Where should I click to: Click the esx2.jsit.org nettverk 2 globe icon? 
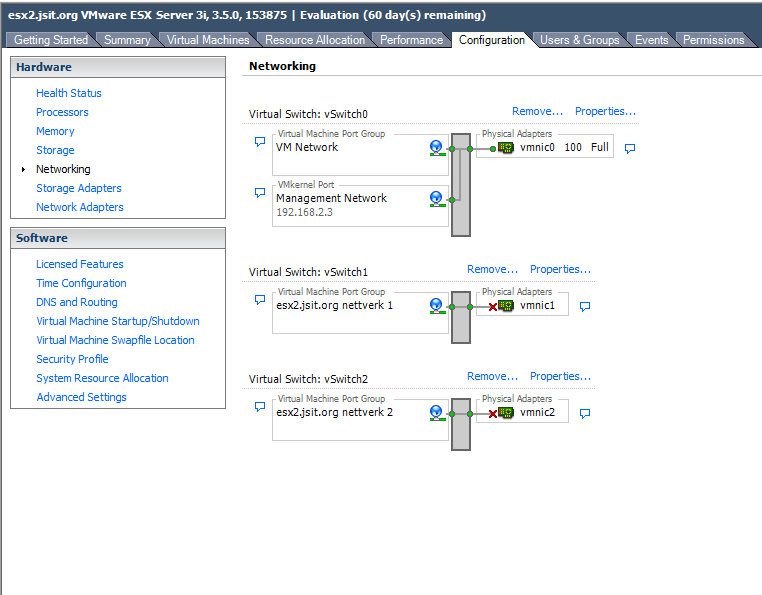click(437, 413)
